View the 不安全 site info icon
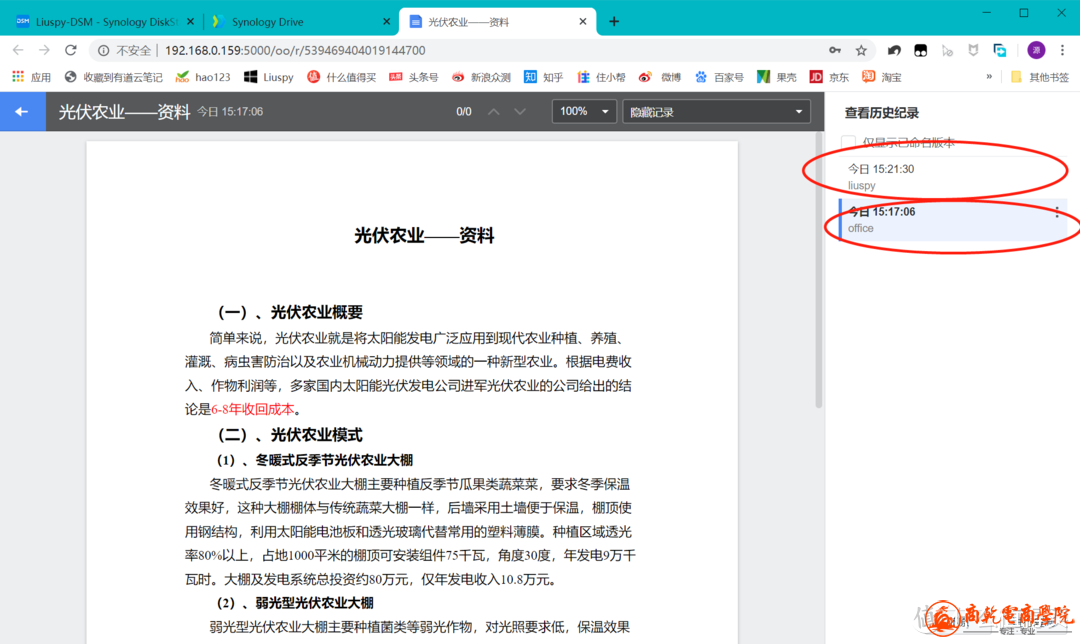This screenshot has width=1080, height=644. (x=103, y=50)
